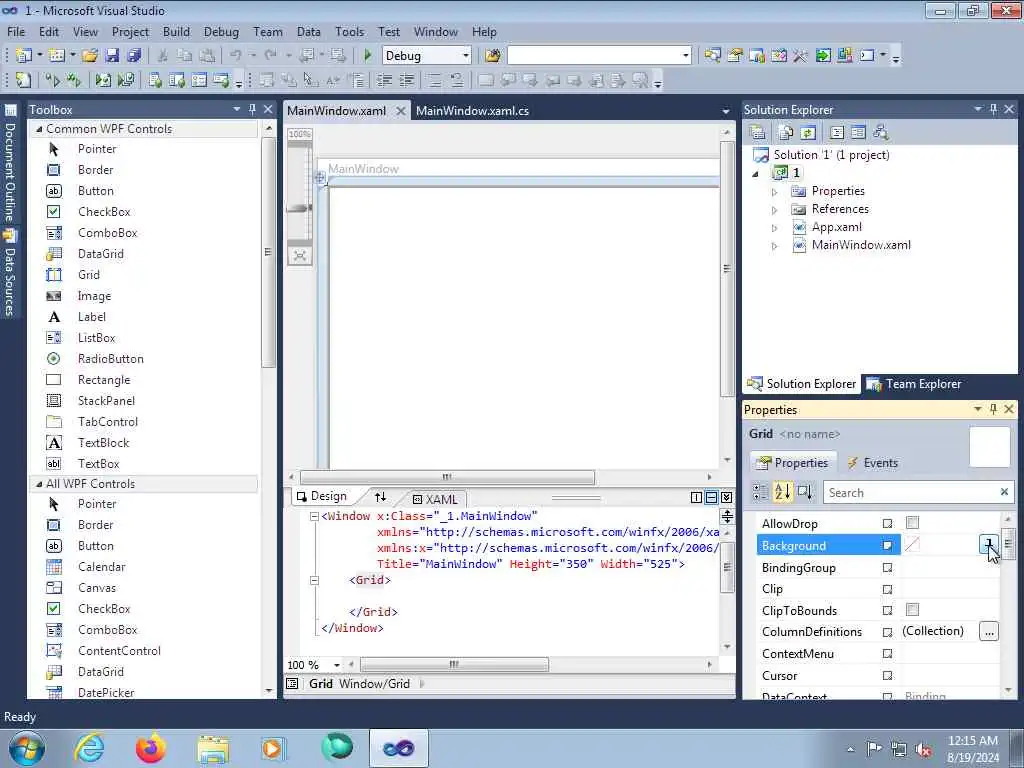Viewport: 1024px width, 768px height.
Task: Click Solution Explorer's View Class Diagram icon
Action: pos(881,133)
